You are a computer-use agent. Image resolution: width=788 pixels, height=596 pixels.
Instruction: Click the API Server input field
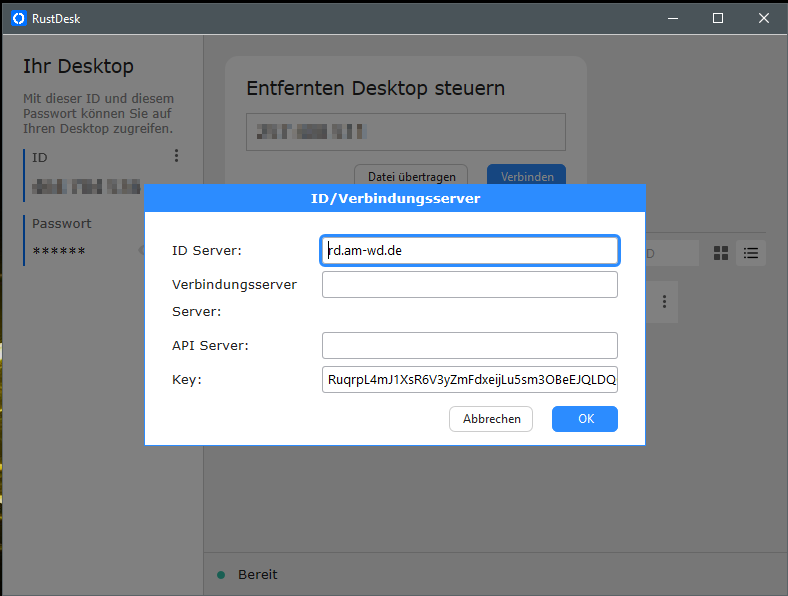[469, 345]
